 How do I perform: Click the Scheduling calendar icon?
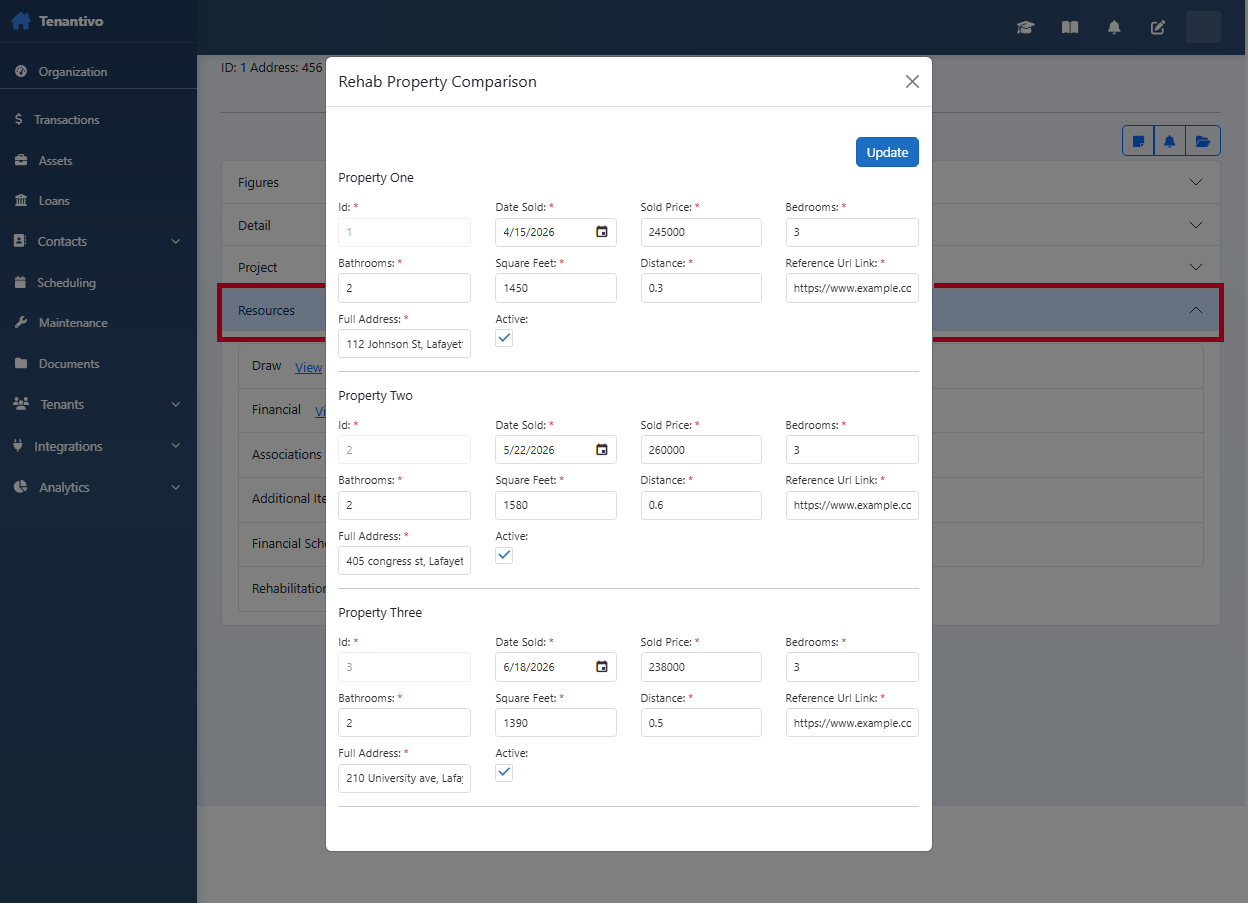tap(20, 283)
